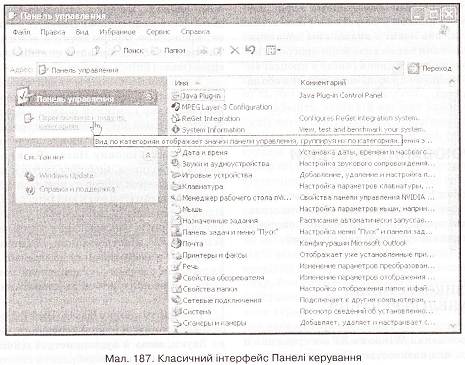Open the Правка menu
The image size is (465, 365).
[x=53, y=32]
